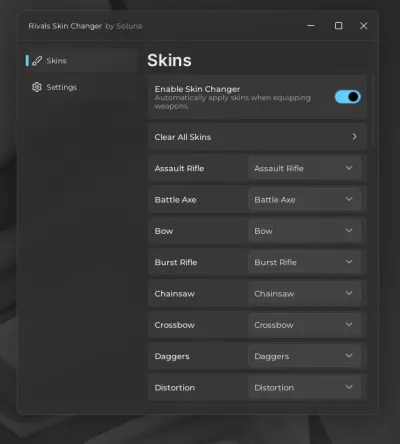This screenshot has height=444, width=400.
Task: Click the "Rivals Skin Changer" window title
Action: (65, 26)
